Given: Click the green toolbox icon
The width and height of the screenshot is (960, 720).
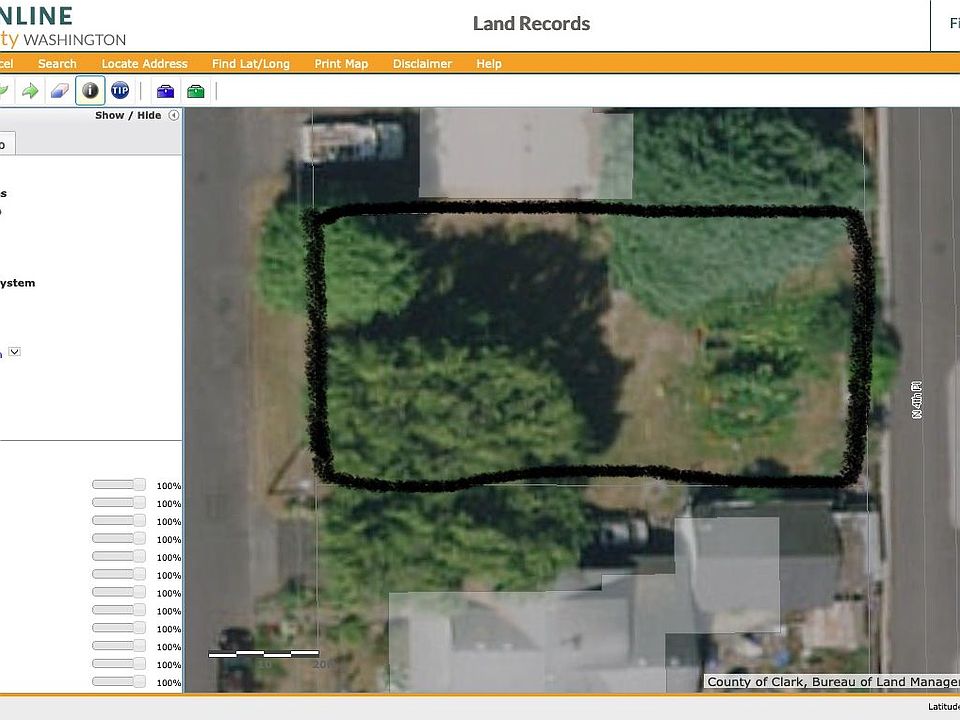Looking at the screenshot, I should pyautogui.click(x=195, y=91).
